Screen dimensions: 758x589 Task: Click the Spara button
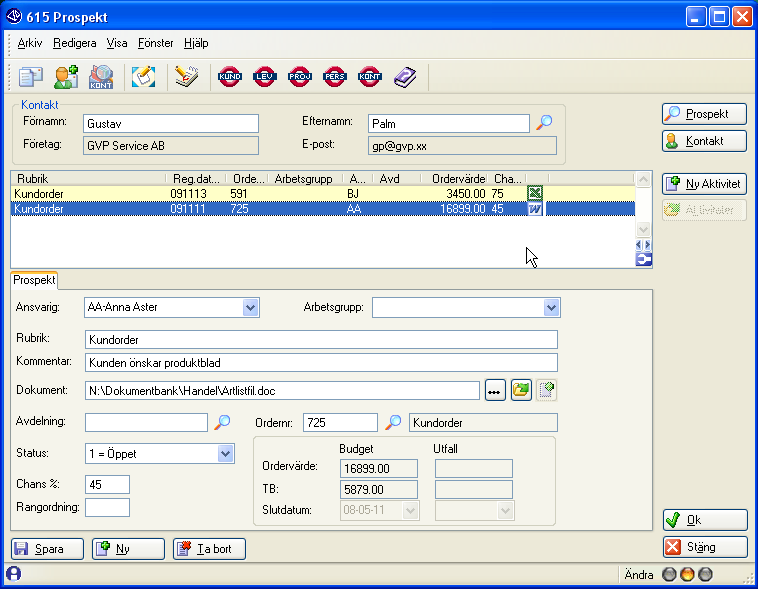(47, 549)
